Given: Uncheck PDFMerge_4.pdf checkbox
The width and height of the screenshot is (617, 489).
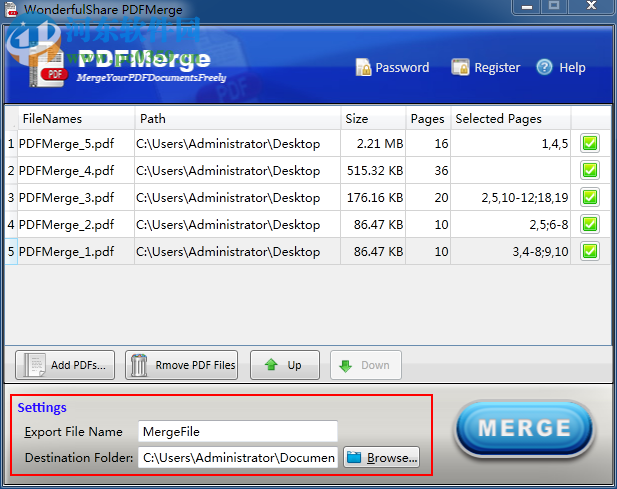Looking at the screenshot, I should coord(590,170).
